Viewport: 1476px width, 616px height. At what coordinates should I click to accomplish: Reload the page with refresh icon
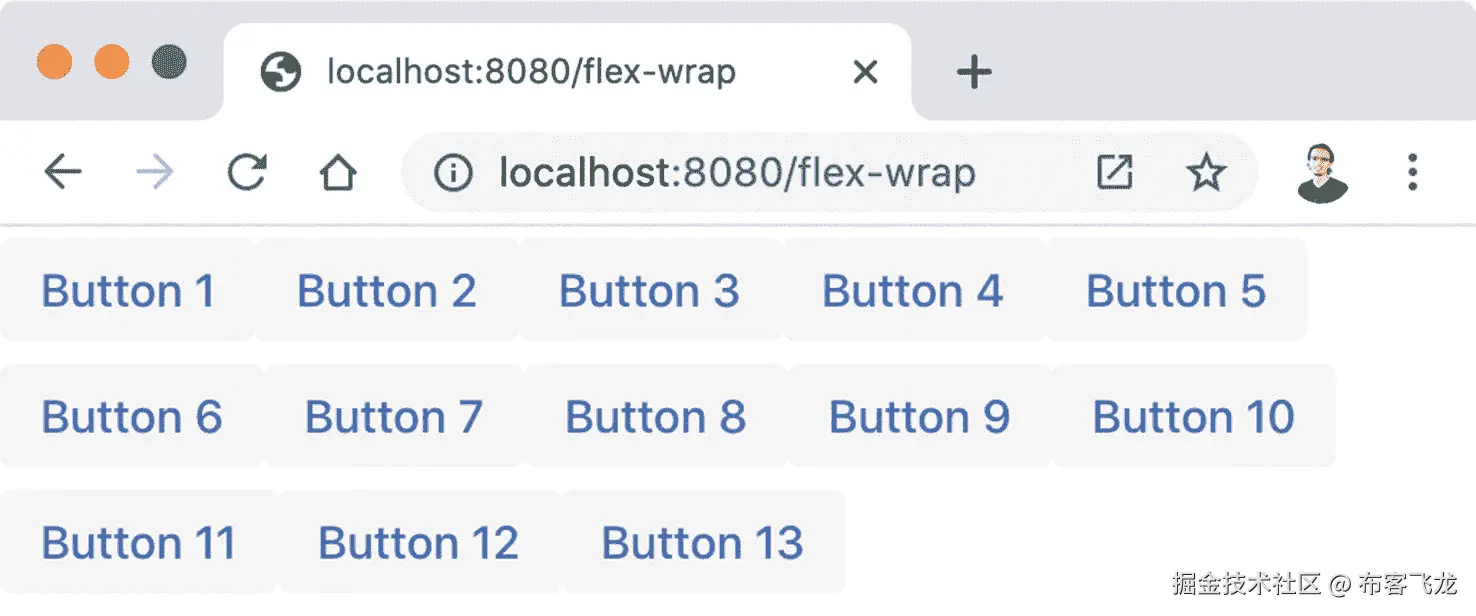[246, 173]
